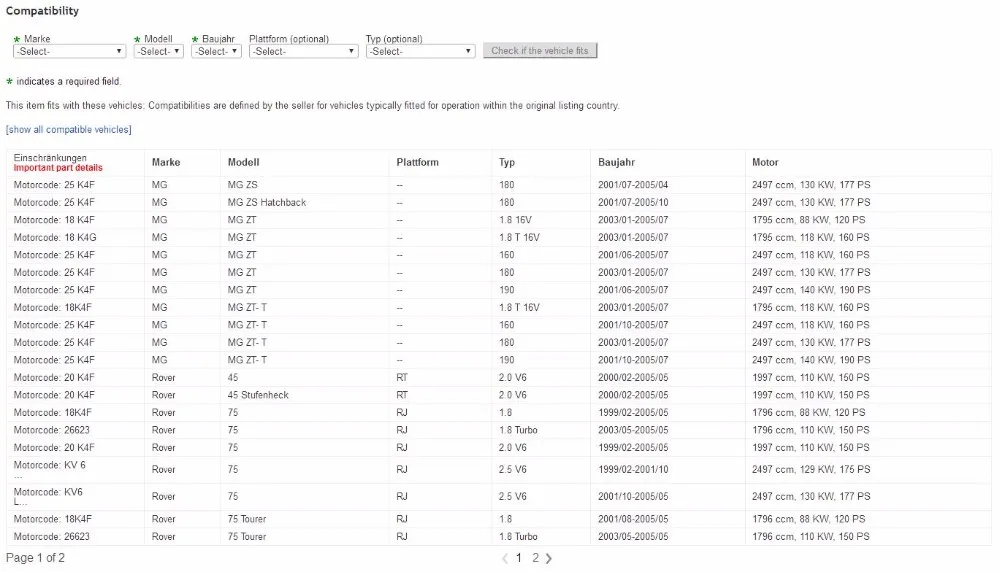Click the show all compatible vehicles link
The image size is (1000, 572).
click(x=68, y=129)
